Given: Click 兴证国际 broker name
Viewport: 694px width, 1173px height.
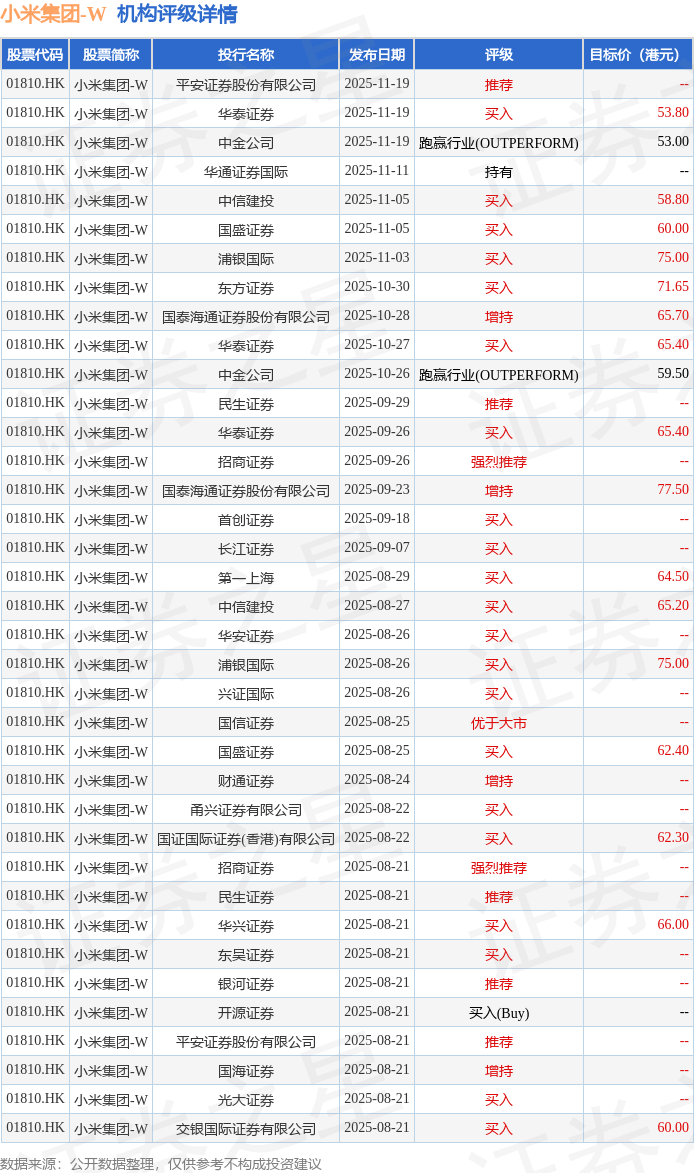Looking at the screenshot, I should tap(245, 693).
